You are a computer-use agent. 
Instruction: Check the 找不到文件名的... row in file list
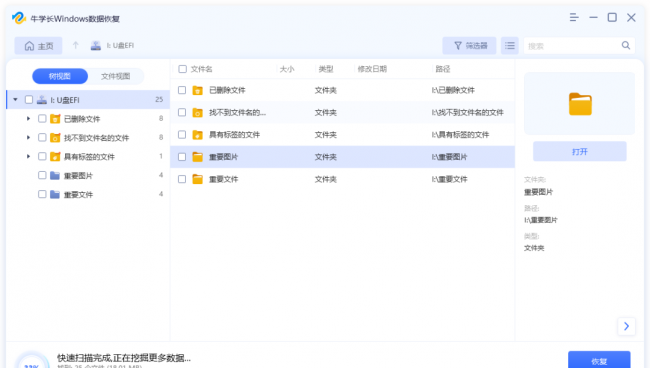point(182,112)
